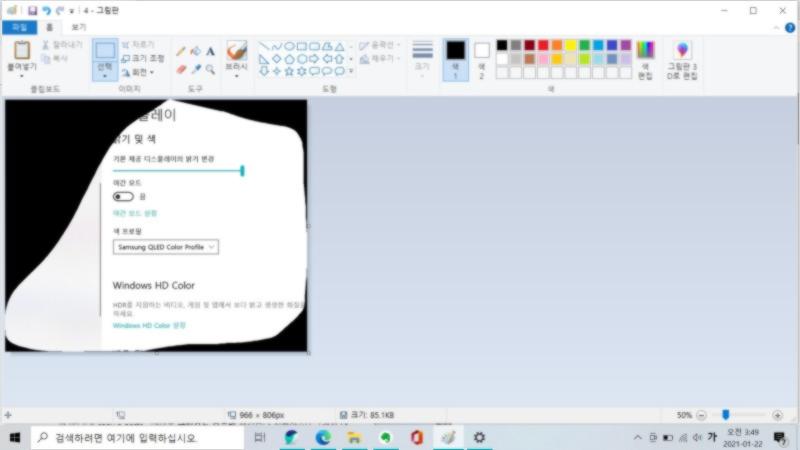The width and height of the screenshot is (800, 450).
Task: Select the Eraser tool
Action: [181, 69]
